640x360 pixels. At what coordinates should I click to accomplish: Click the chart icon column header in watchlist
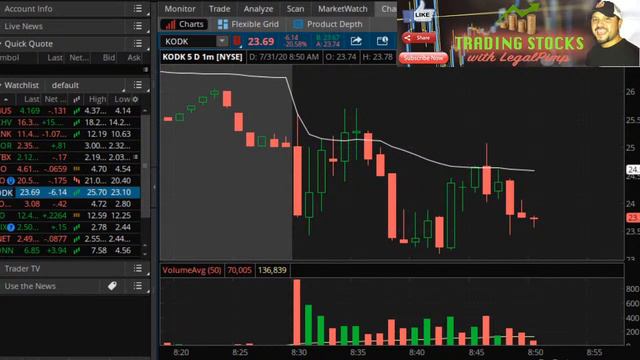coord(77,99)
